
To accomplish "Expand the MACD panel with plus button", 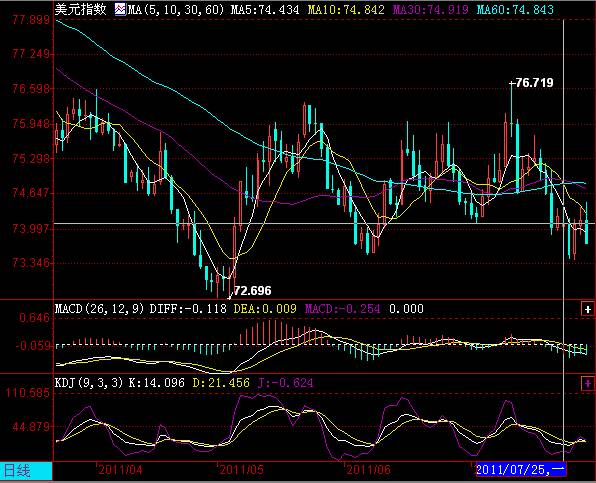I will coord(587,309).
